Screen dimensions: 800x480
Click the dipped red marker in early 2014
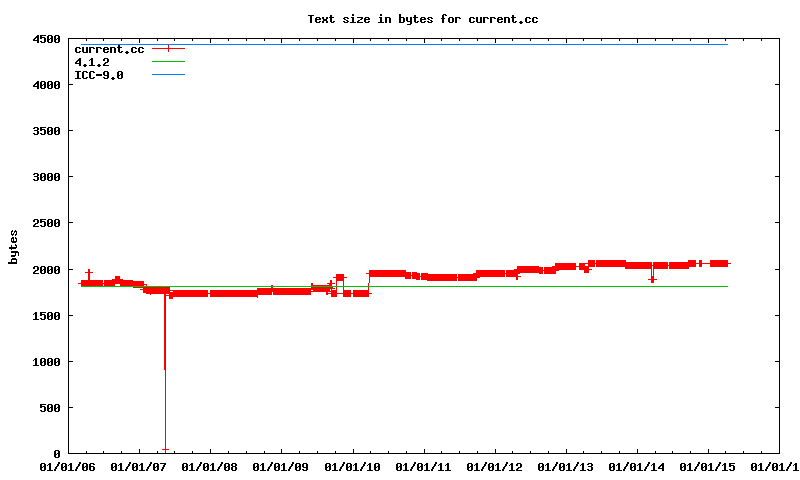pyautogui.click(x=652, y=279)
